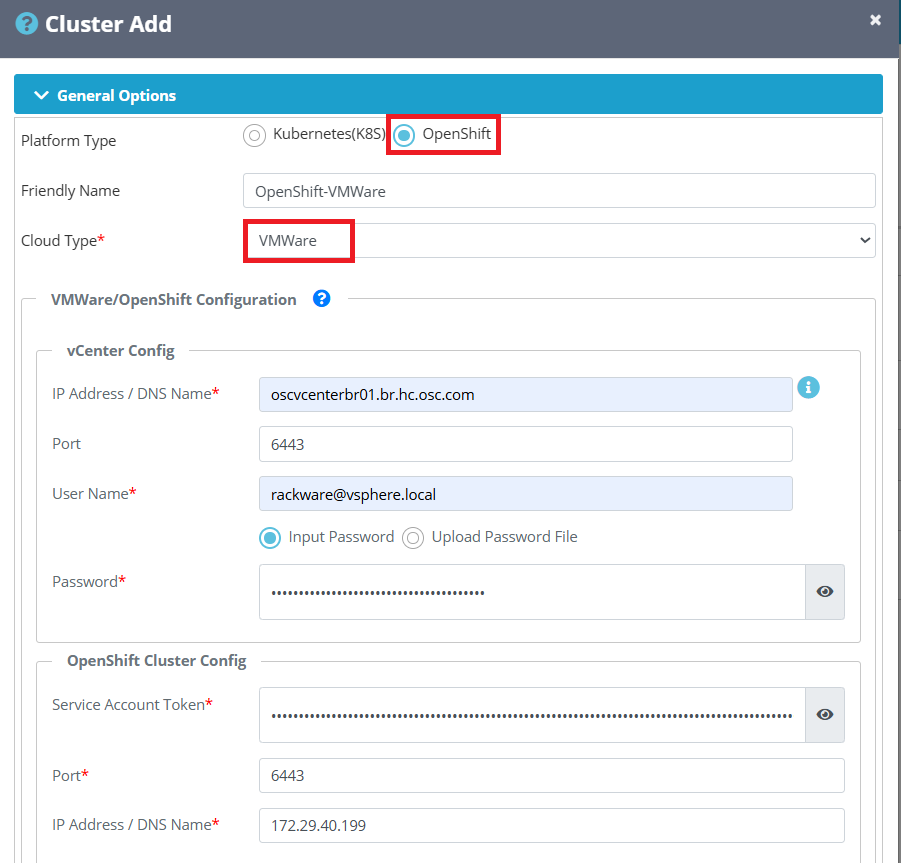Screen dimensions: 901x863
Task: Select the OpenShift platform type
Action: tap(404, 136)
